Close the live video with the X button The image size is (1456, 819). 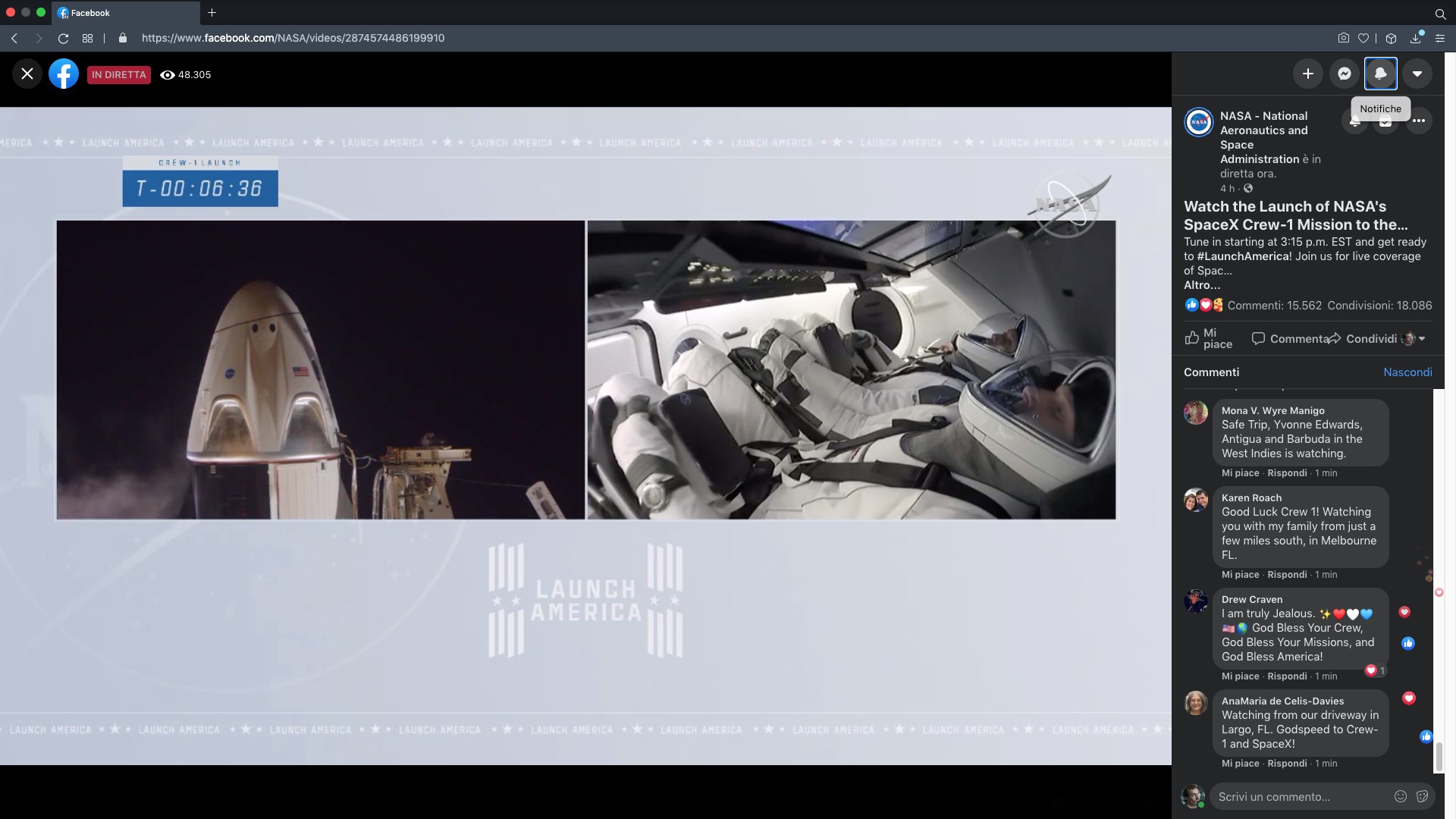coord(27,74)
